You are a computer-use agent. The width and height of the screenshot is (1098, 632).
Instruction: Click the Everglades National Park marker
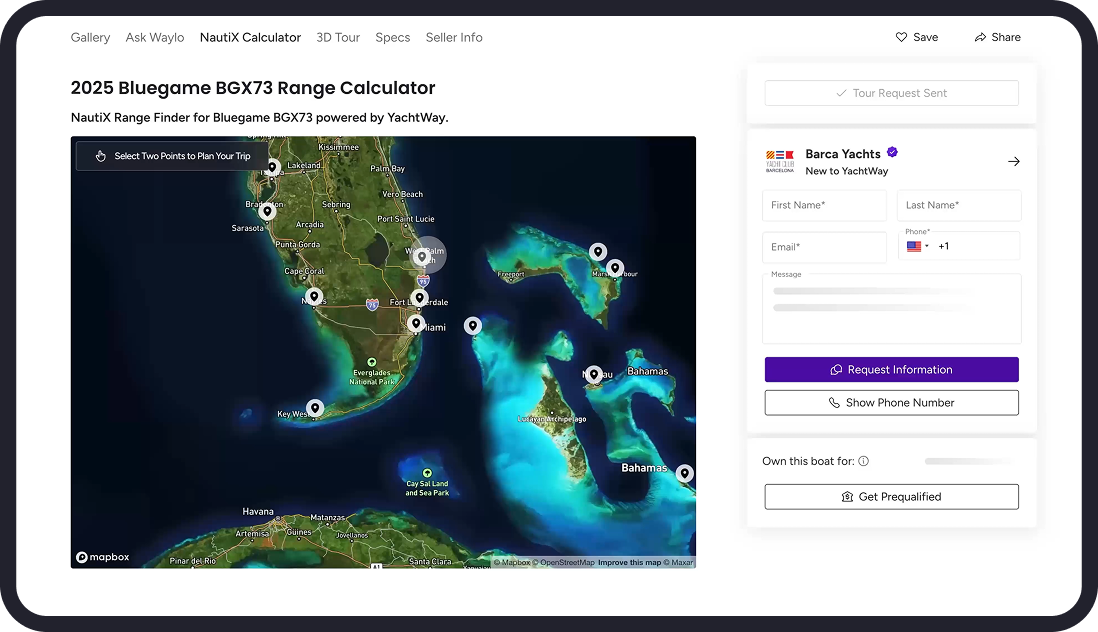(372, 363)
